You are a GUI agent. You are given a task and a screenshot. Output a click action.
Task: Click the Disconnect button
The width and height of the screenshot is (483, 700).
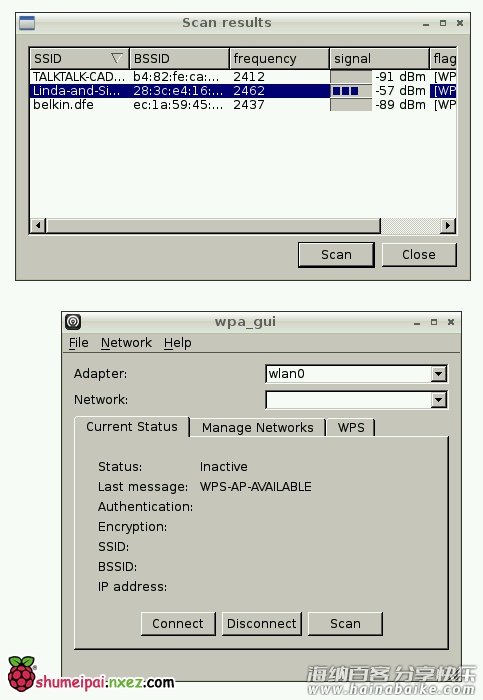(262, 624)
